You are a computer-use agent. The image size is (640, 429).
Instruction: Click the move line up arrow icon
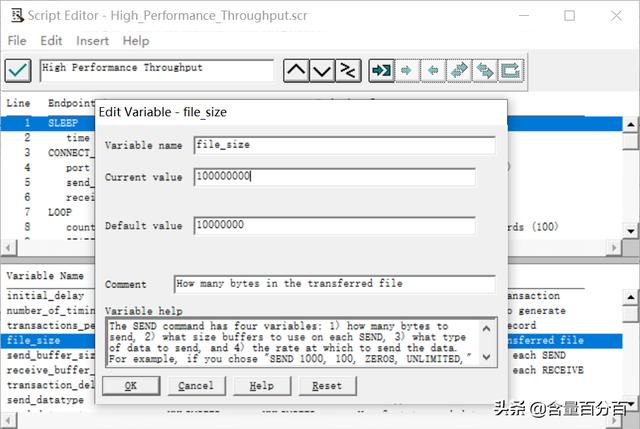point(296,71)
